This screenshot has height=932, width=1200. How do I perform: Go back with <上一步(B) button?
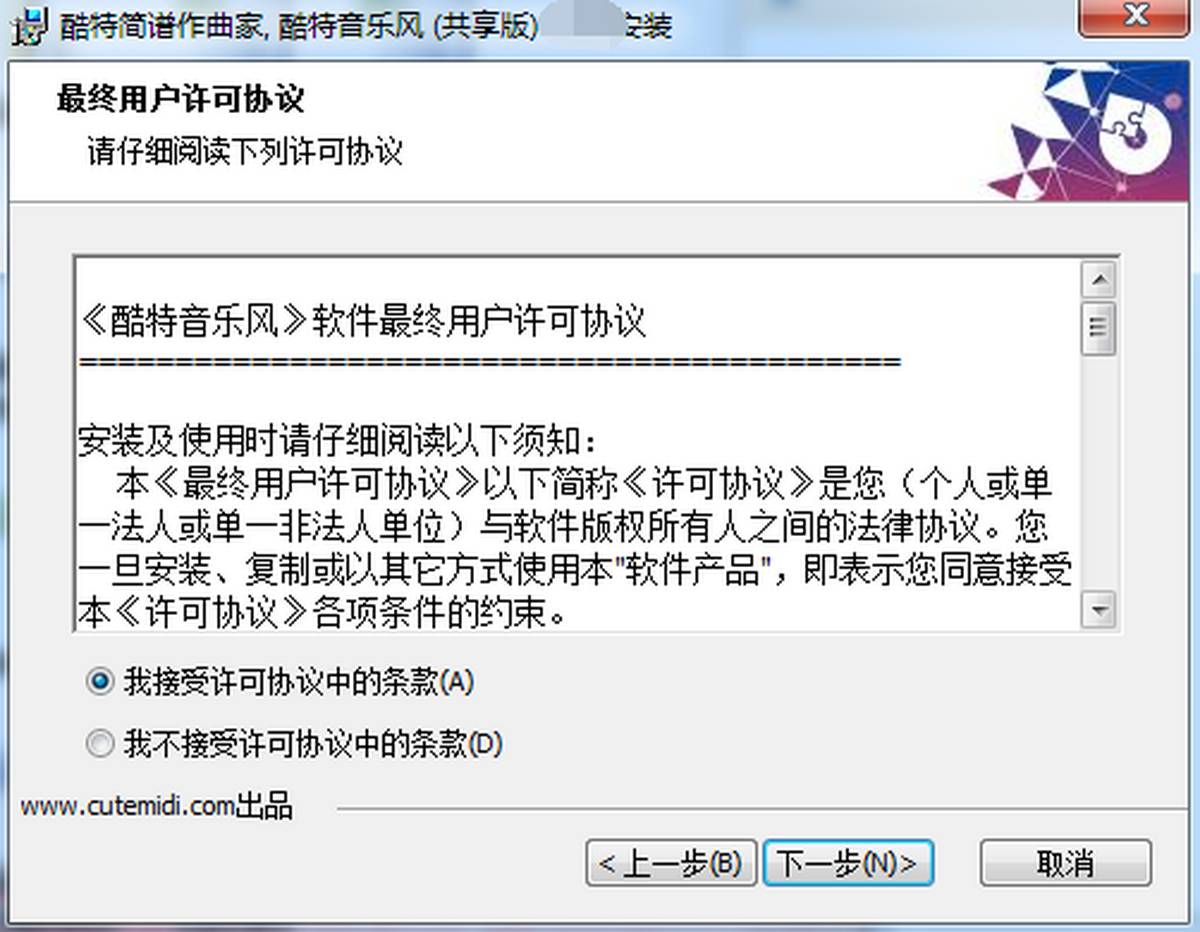(670, 863)
